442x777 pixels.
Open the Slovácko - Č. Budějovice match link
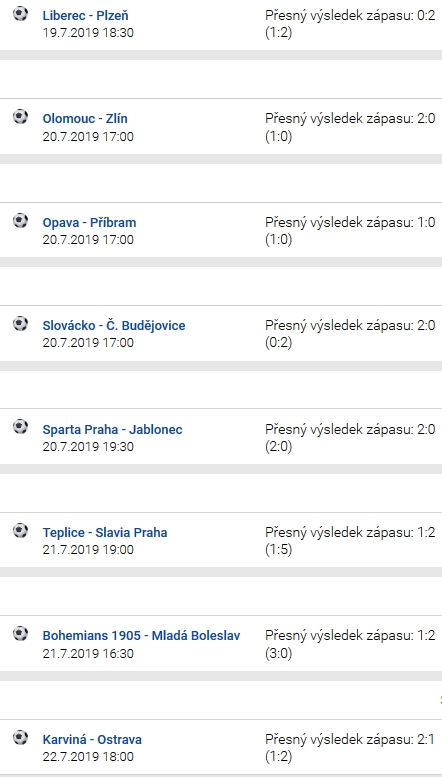(x=114, y=326)
